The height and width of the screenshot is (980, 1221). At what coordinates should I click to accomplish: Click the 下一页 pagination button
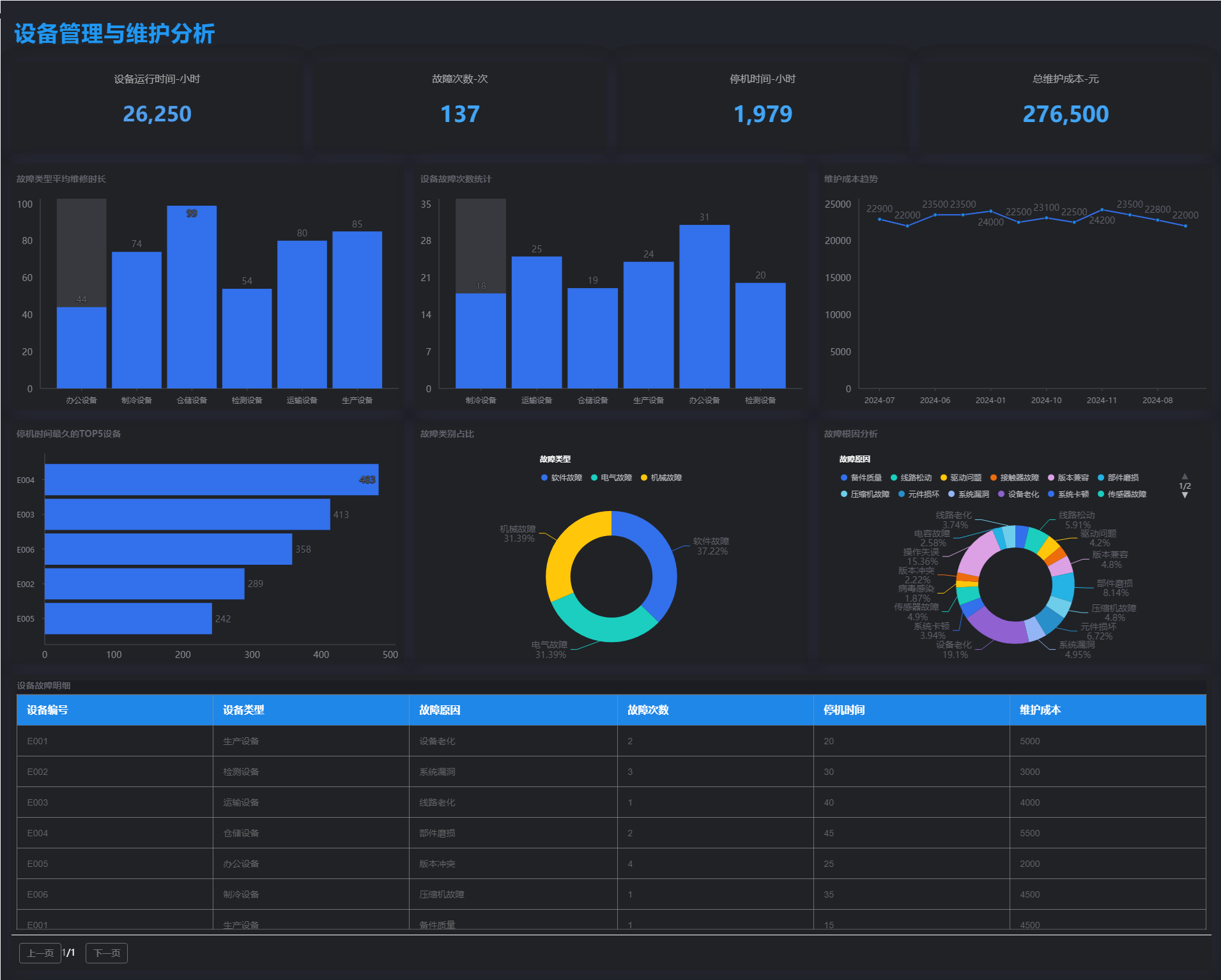click(107, 953)
